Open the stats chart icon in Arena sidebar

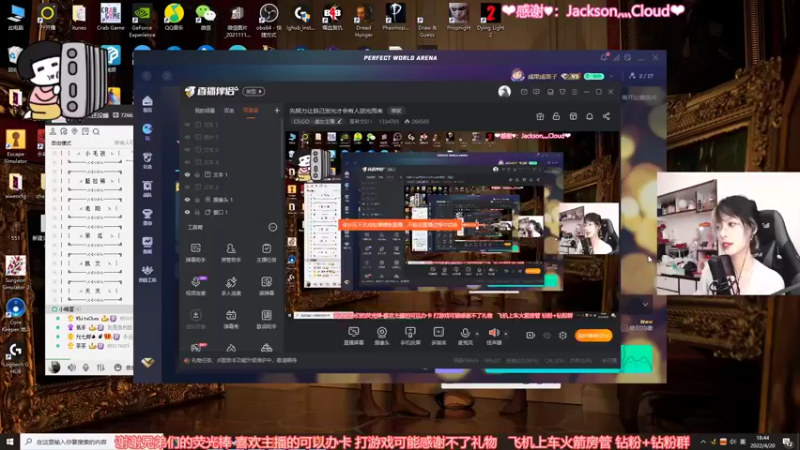click(x=147, y=245)
